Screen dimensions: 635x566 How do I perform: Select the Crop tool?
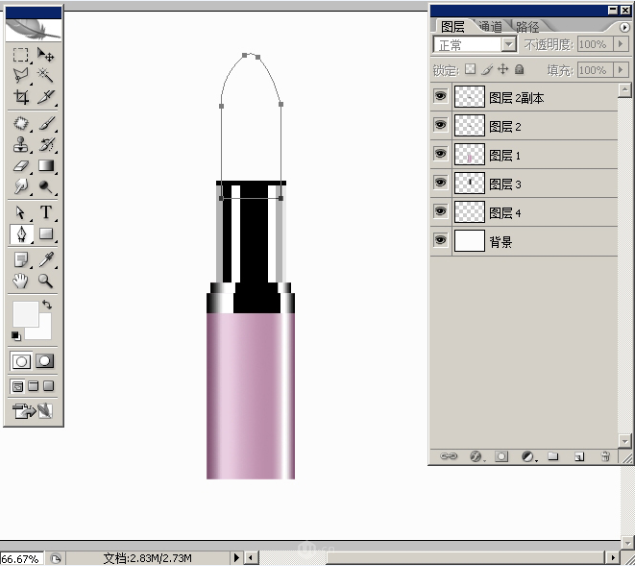tap(21, 97)
